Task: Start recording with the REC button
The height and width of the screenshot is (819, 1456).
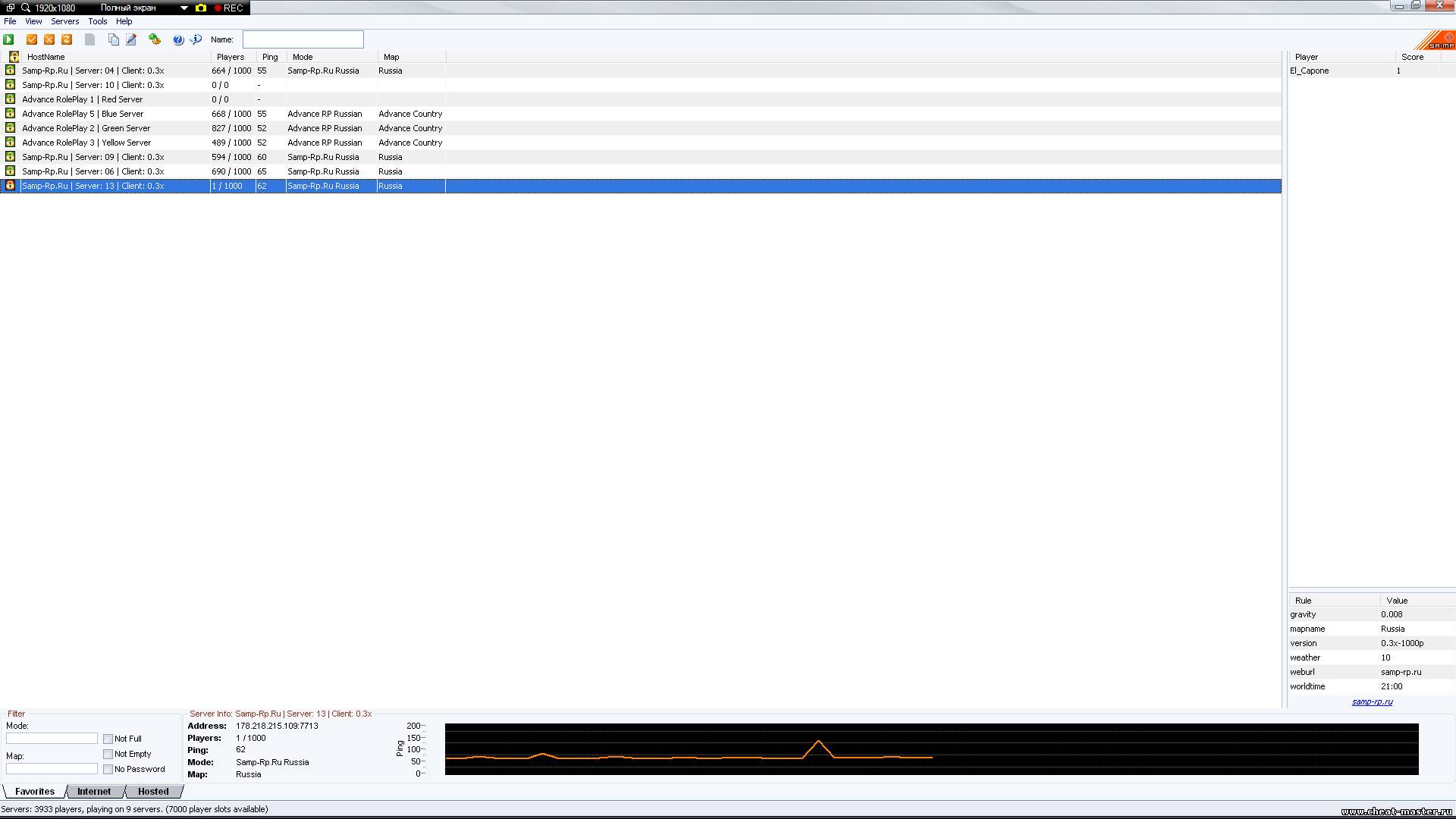Action: click(x=228, y=8)
